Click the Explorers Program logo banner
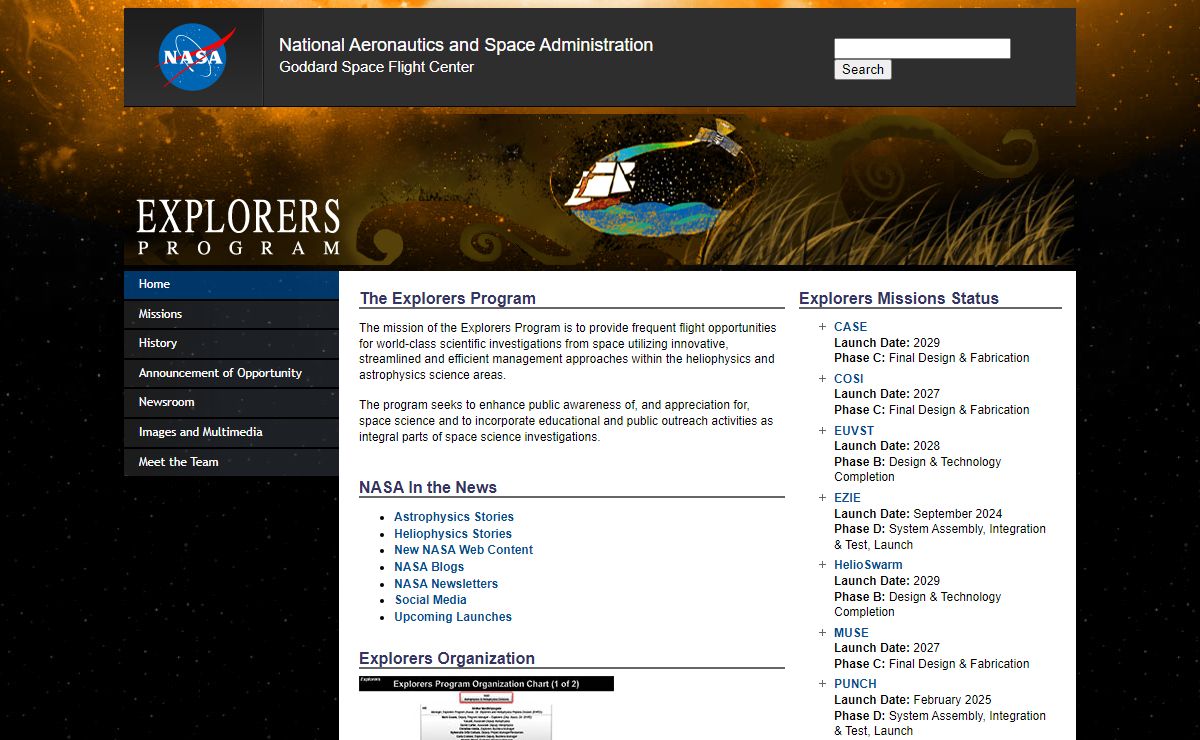The image size is (1200, 740). (238, 227)
